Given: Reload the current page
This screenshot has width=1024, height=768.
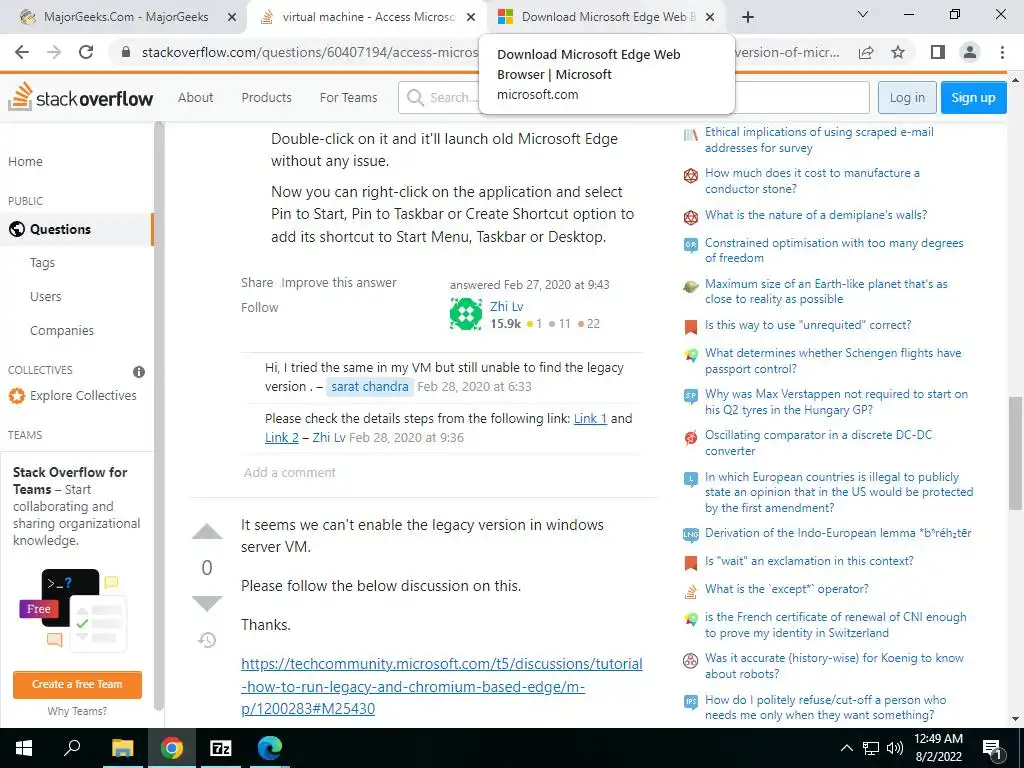Looking at the screenshot, I should [86, 52].
